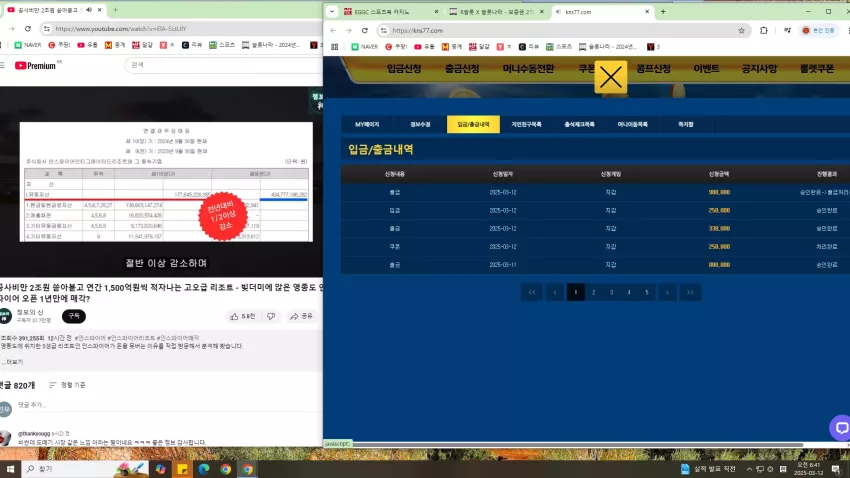
Task: Open the NAVER bookmark in the YouTube window
Action: 28,45
